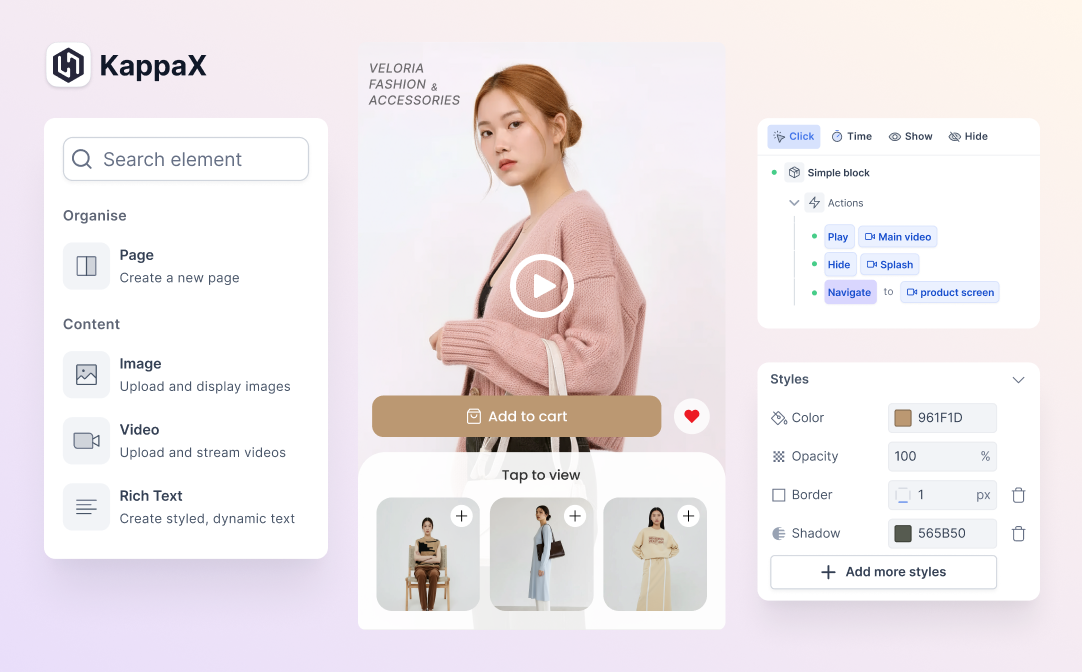Select the Image element icon in the sidebar
Image resolution: width=1082 pixels, height=672 pixels.
(x=86, y=375)
